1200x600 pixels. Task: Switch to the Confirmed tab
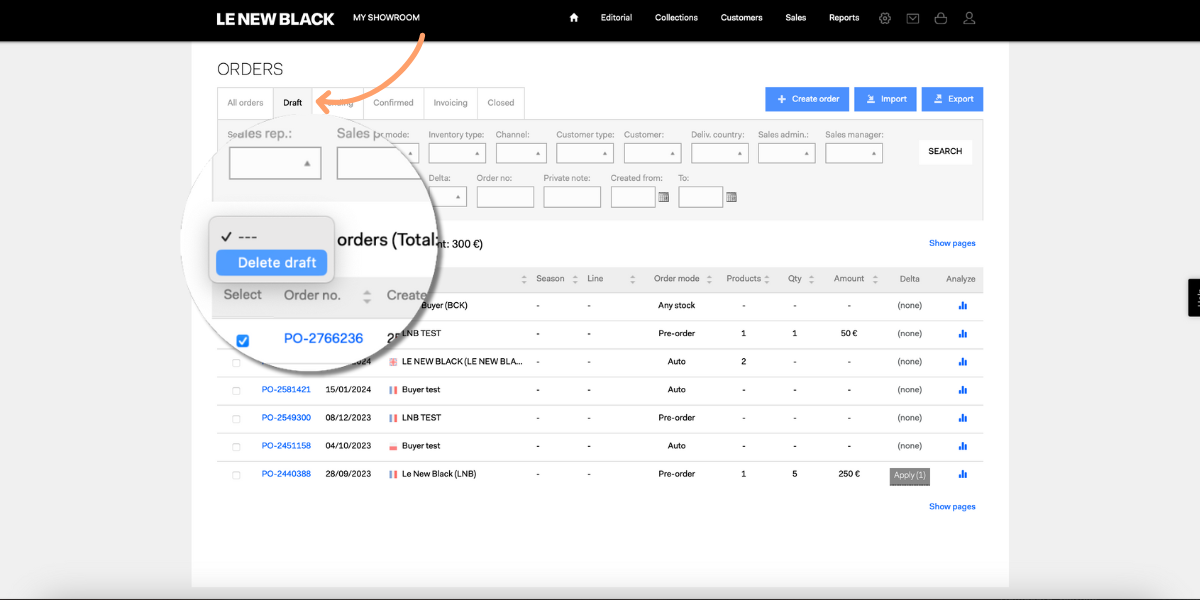point(394,103)
